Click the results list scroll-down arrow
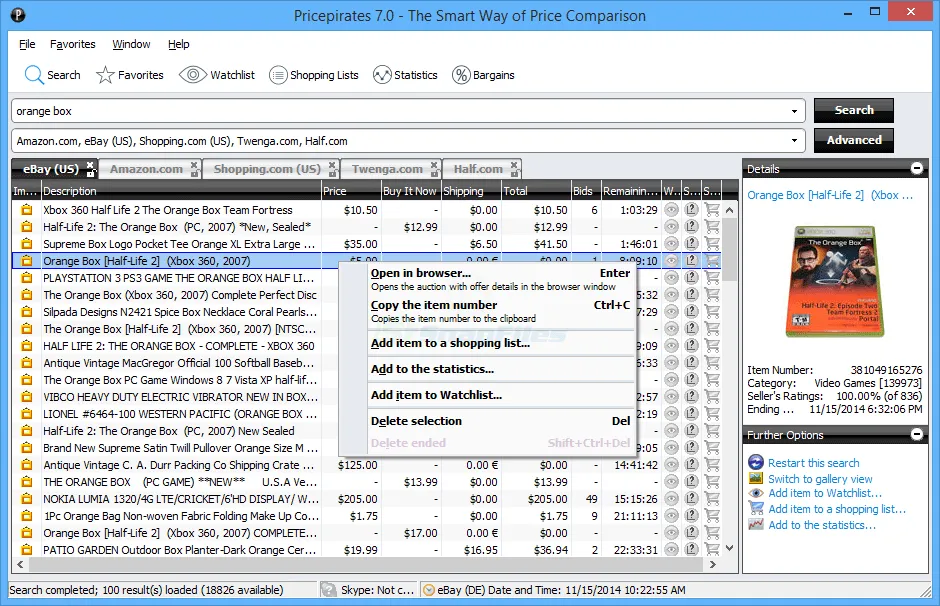940x606 pixels. [730, 547]
